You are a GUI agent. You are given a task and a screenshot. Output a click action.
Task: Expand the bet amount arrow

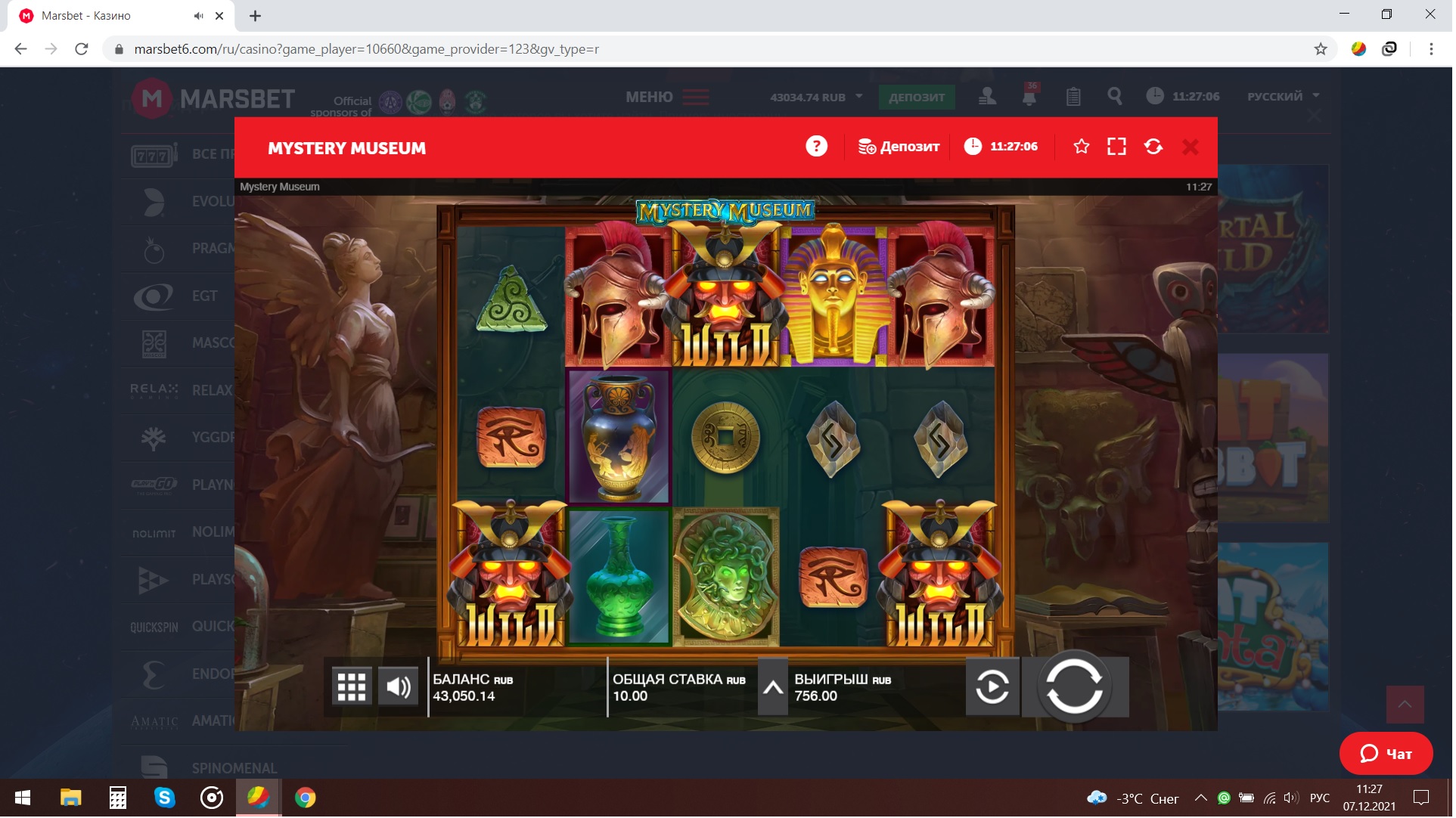pos(775,689)
